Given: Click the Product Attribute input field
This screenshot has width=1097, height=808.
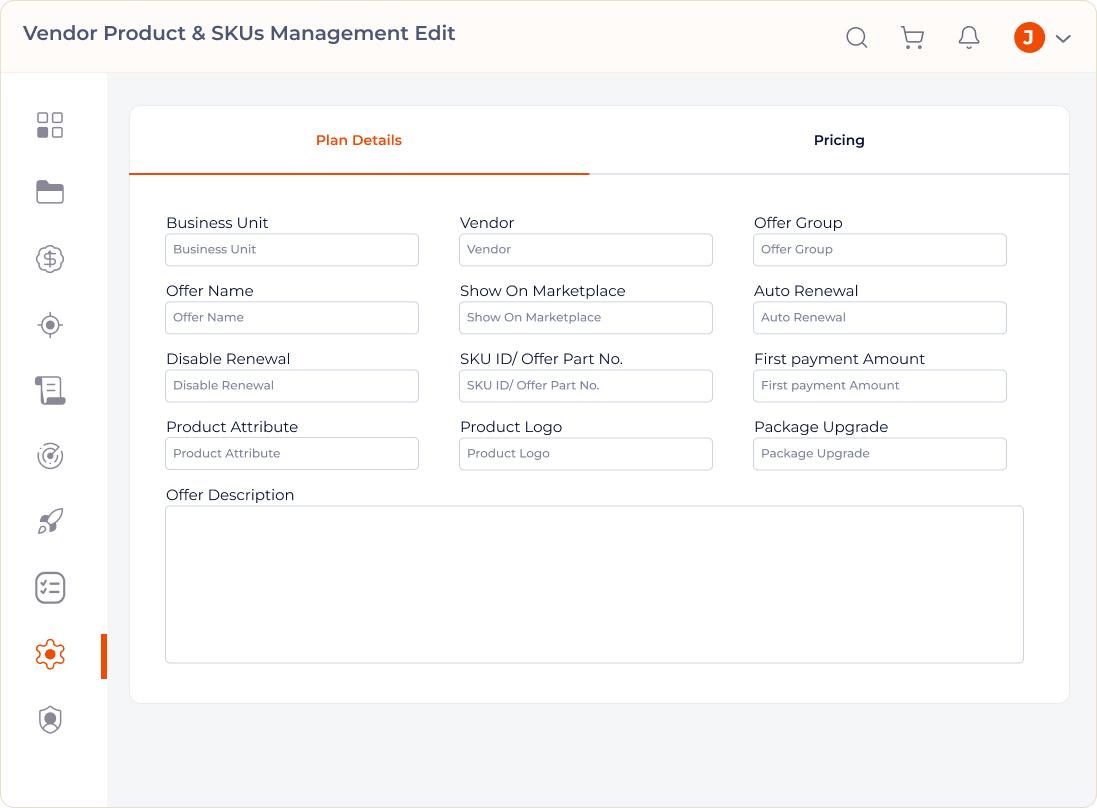Looking at the screenshot, I should click(292, 453).
